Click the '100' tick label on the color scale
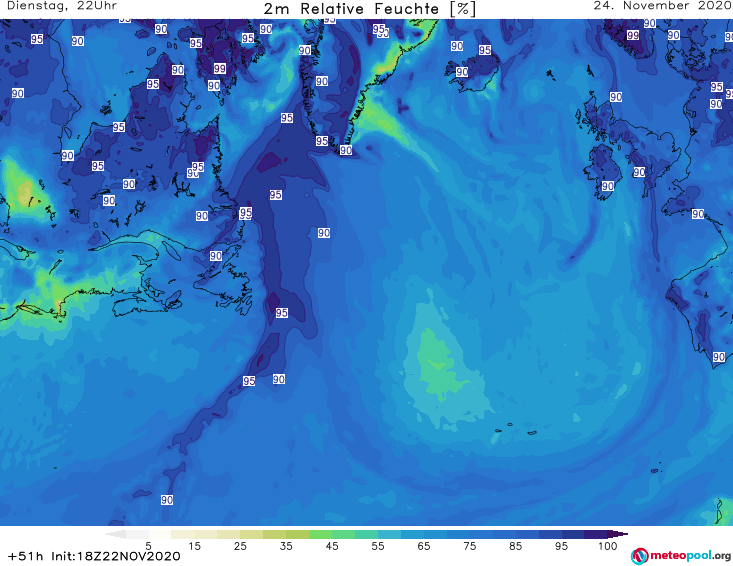The width and height of the screenshot is (733, 566). point(608,546)
